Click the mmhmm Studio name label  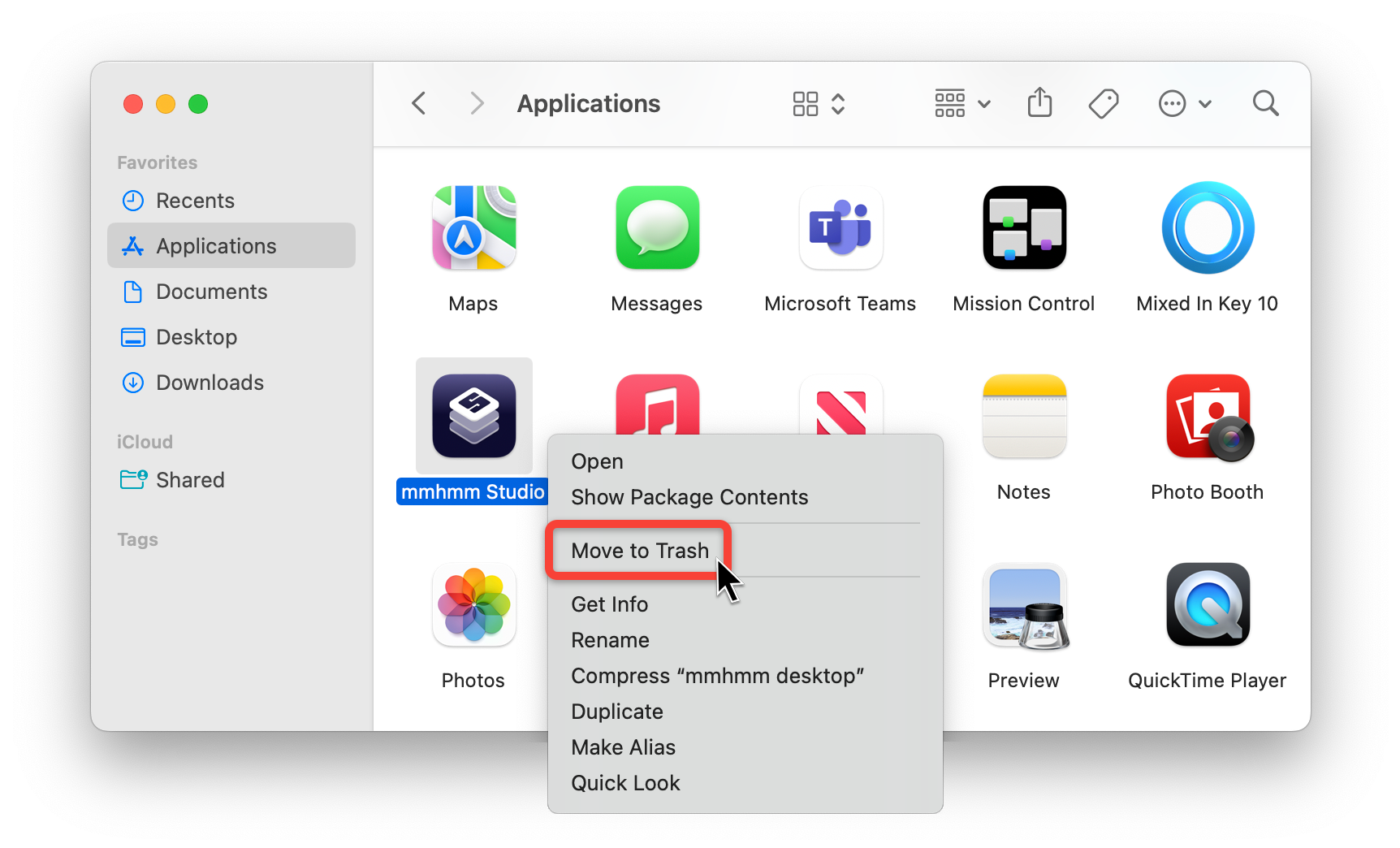pos(473,492)
